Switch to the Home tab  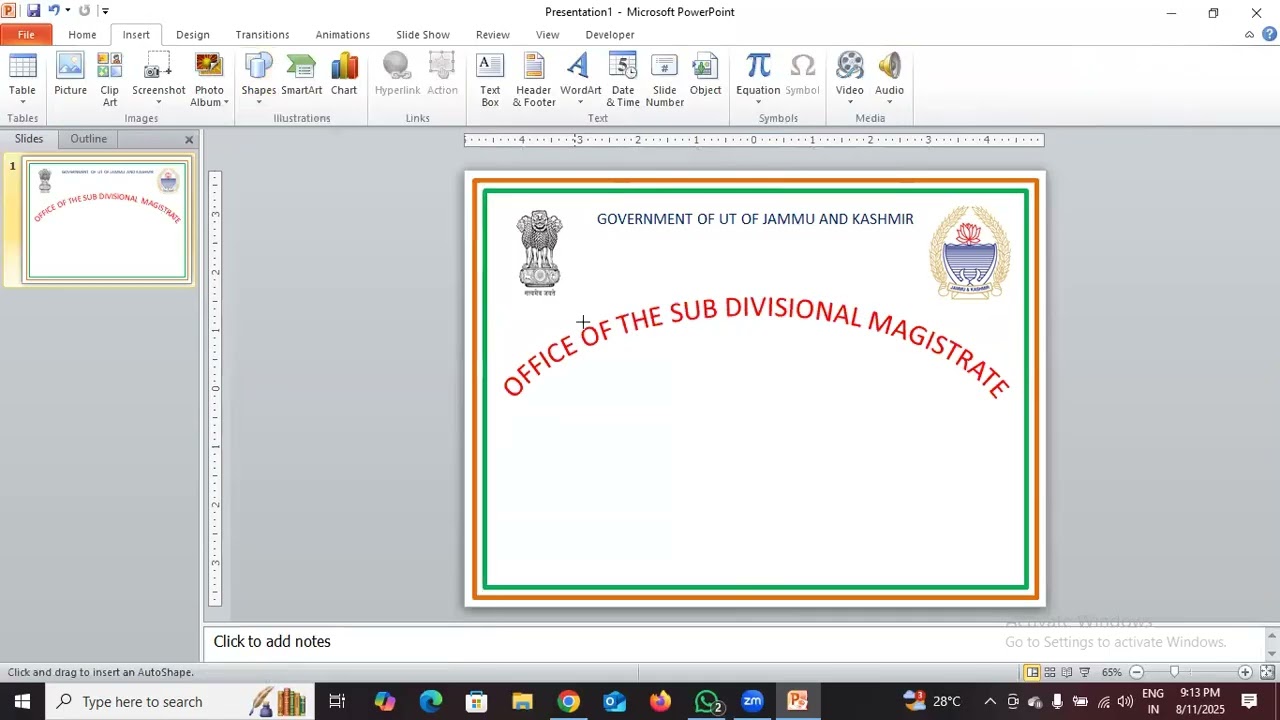point(82,35)
